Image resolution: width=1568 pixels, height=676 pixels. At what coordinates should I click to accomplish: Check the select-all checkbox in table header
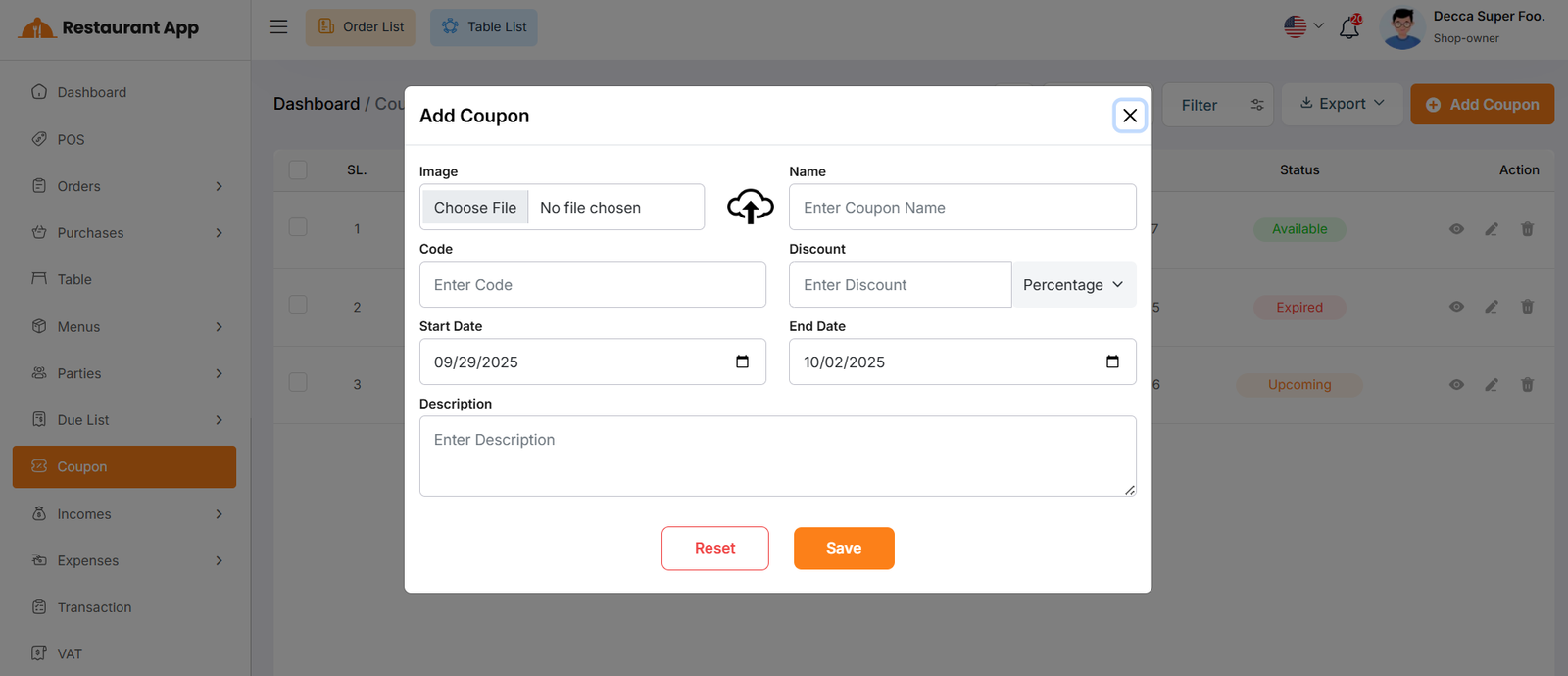pos(298,170)
